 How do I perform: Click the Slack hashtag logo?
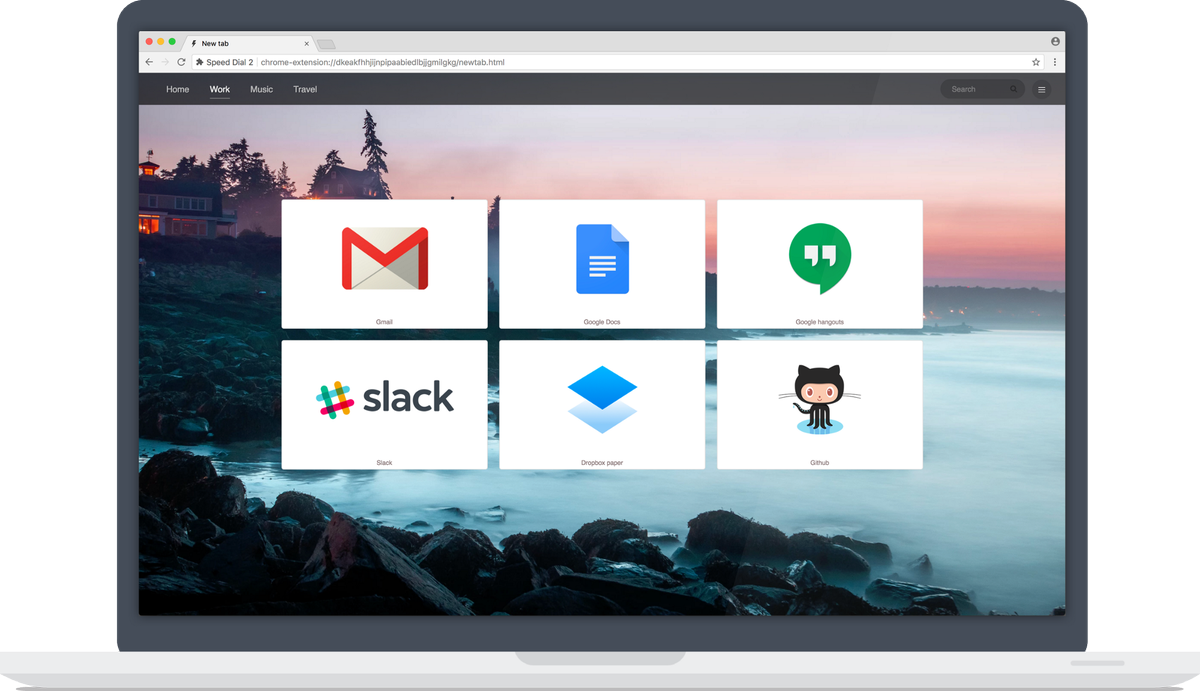[335, 399]
